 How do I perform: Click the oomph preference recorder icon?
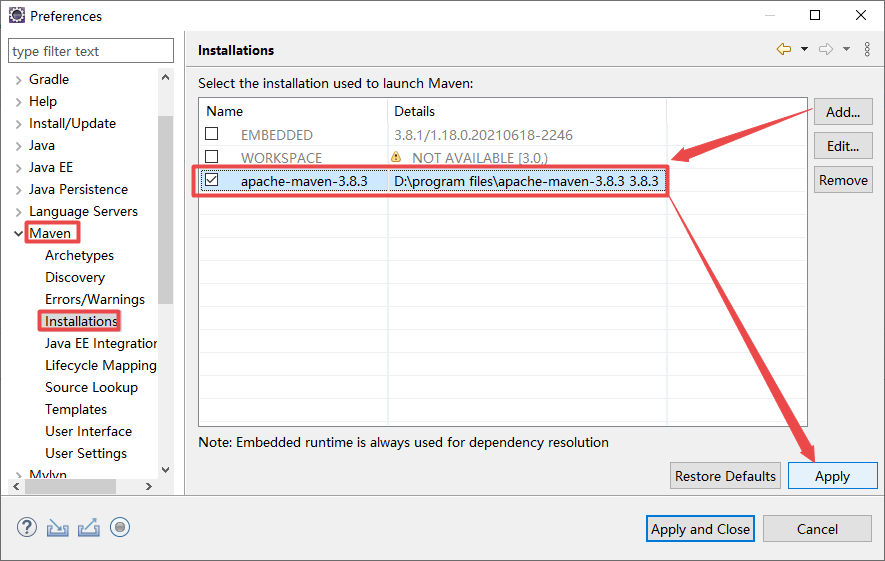tap(120, 528)
